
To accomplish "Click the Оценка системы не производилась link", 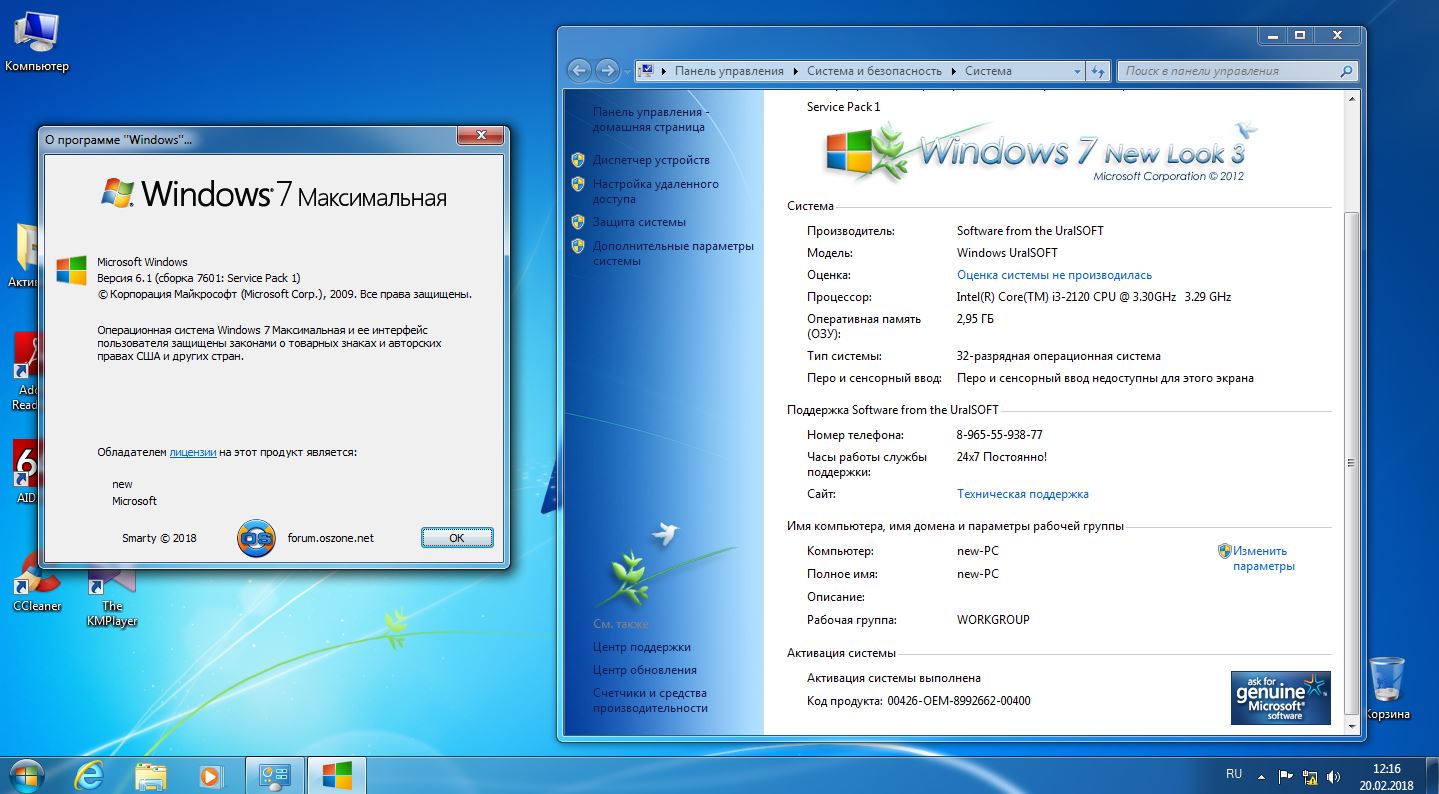I will [x=1054, y=275].
